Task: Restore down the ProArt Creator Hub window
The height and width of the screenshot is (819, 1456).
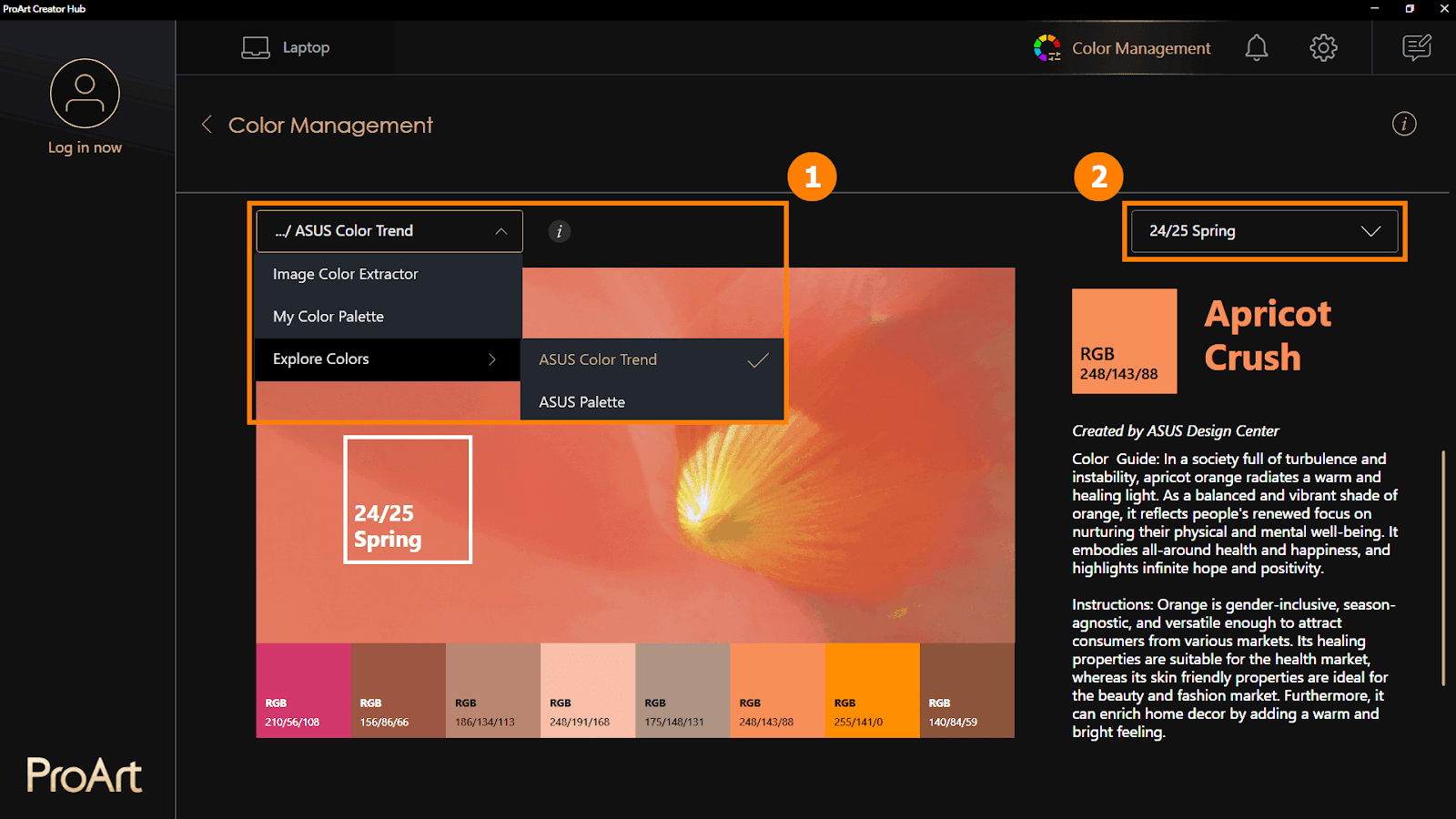Action: [1410, 8]
